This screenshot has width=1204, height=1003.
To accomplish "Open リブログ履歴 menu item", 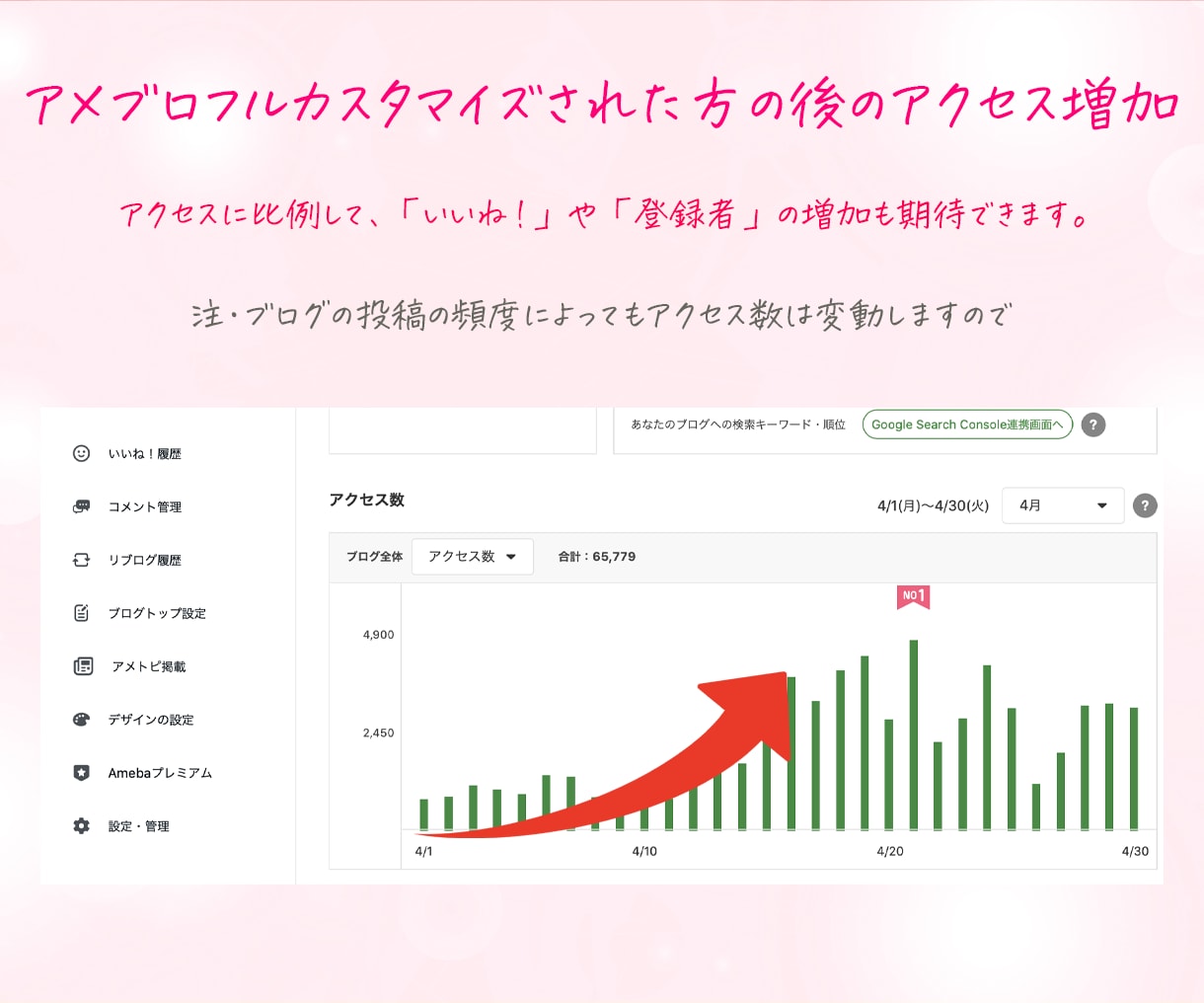I will [x=145, y=560].
